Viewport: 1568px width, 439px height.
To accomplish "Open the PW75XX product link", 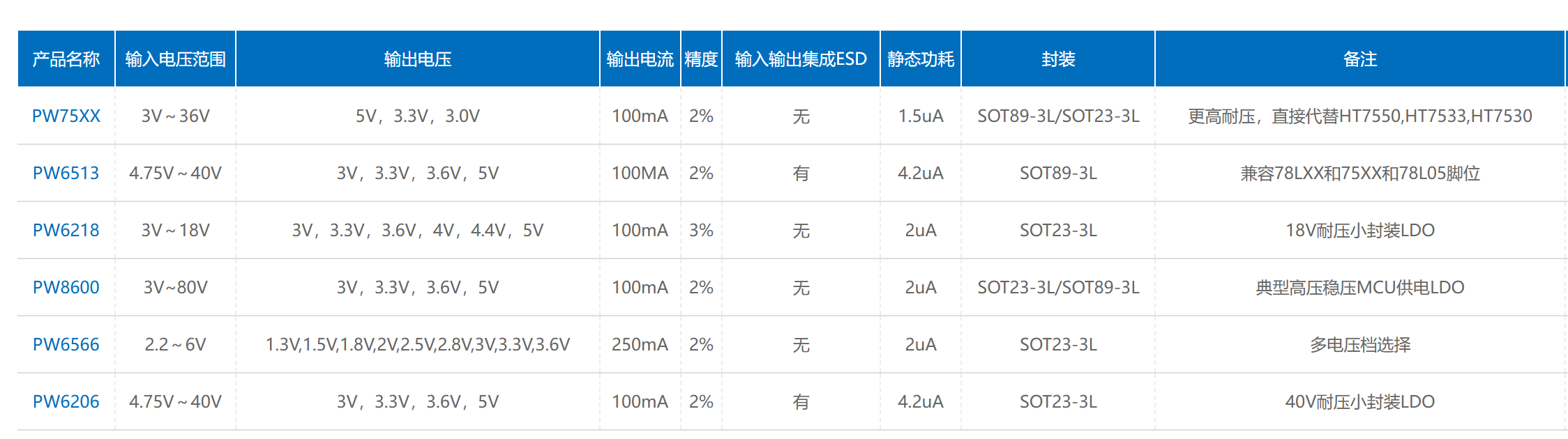I will (66, 116).
